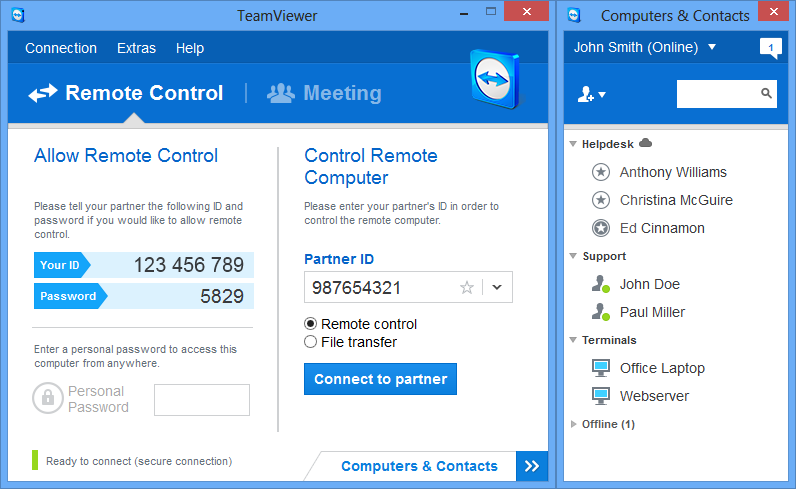Click the Allow Remote Control heading
Image resolution: width=796 pixels, height=489 pixels.
pyautogui.click(x=126, y=155)
